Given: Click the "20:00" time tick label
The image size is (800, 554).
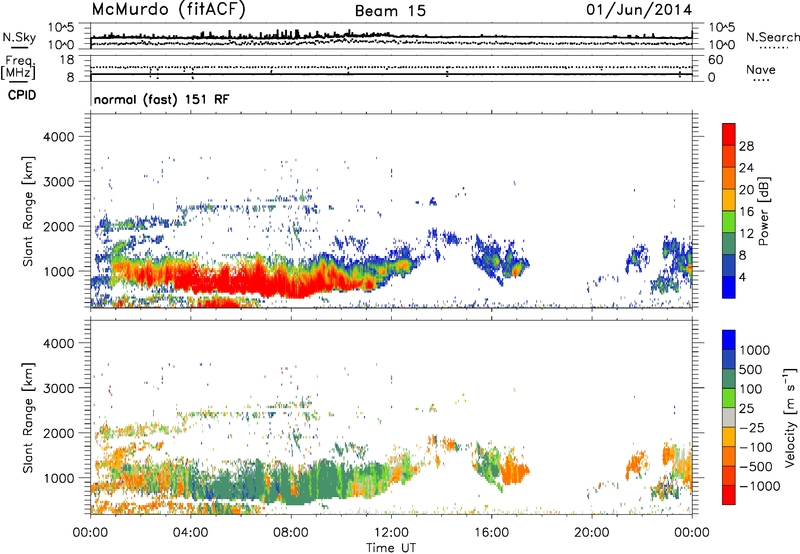Looking at the screenshot, I should pyautogui.click(x=592, y=533).
